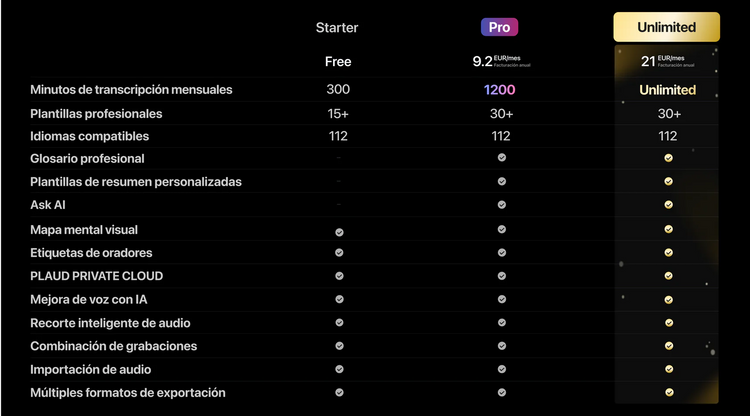
Task: Click Pro checkmark for Etiquetas de oradores
Action: [501, 253]
